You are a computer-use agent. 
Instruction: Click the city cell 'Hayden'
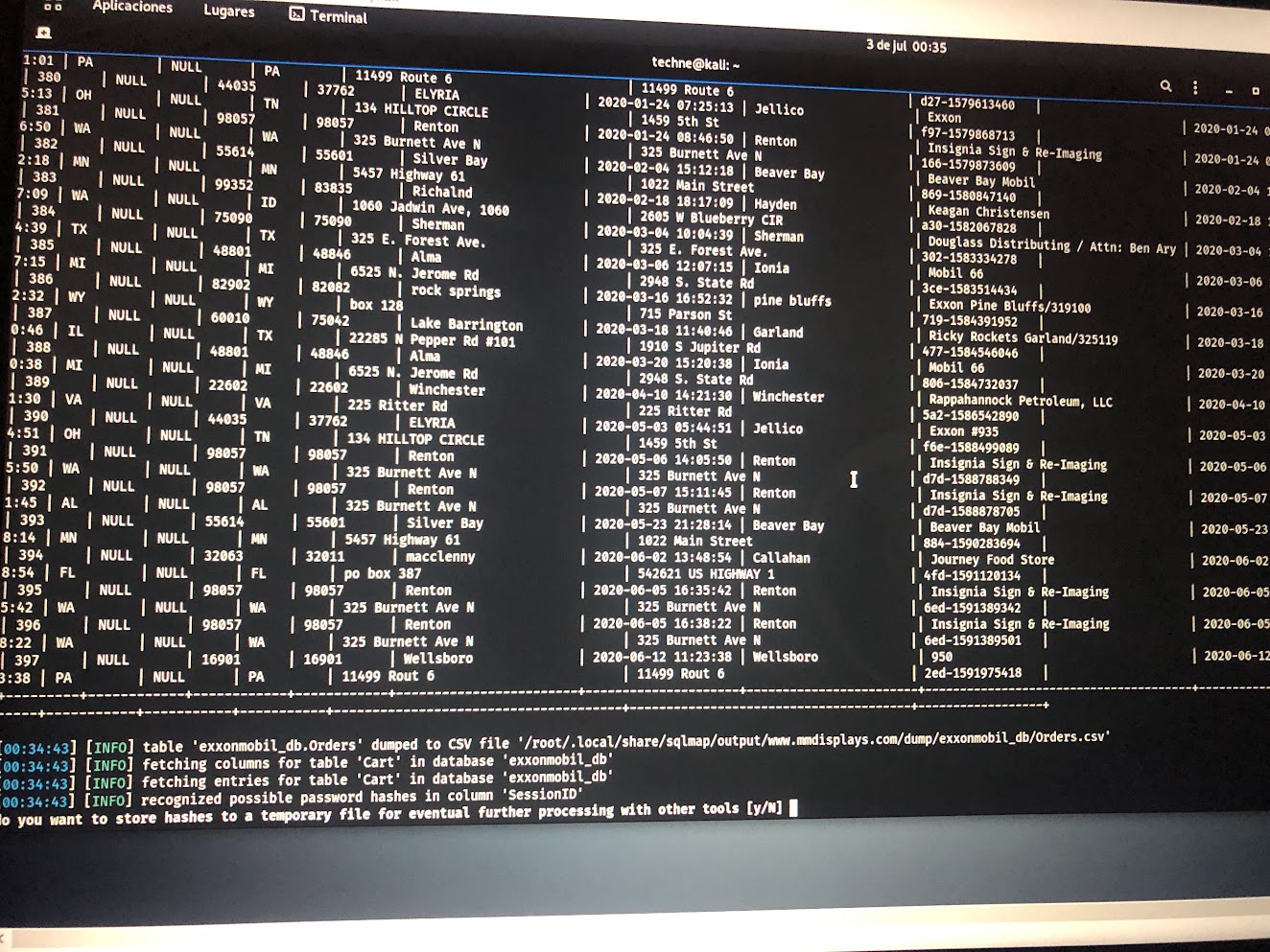tap(775, 204)
